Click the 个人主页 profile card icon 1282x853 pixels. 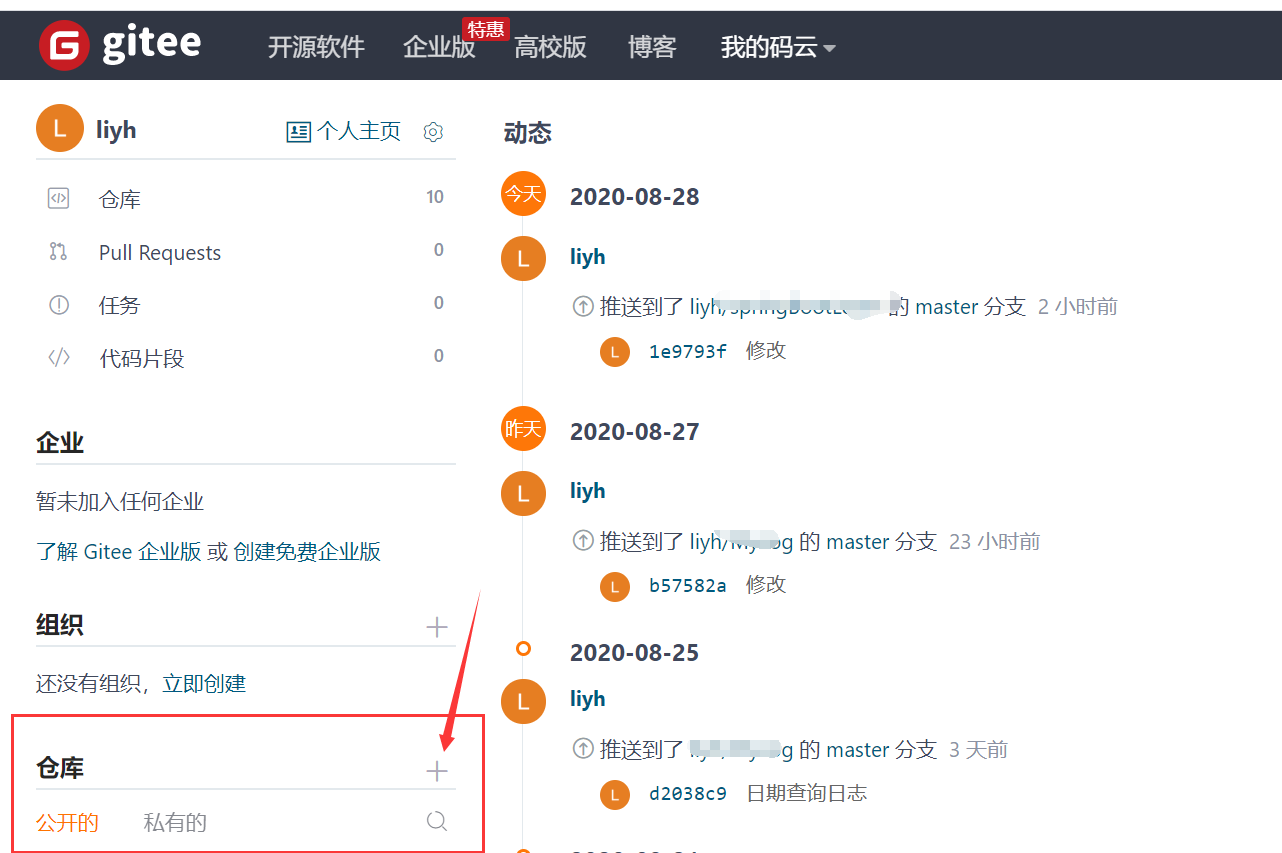(298, 132)
